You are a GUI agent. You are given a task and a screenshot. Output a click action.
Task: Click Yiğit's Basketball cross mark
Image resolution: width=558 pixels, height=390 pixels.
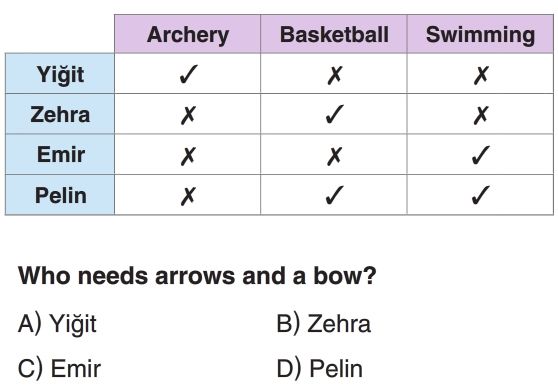point(335,75)
